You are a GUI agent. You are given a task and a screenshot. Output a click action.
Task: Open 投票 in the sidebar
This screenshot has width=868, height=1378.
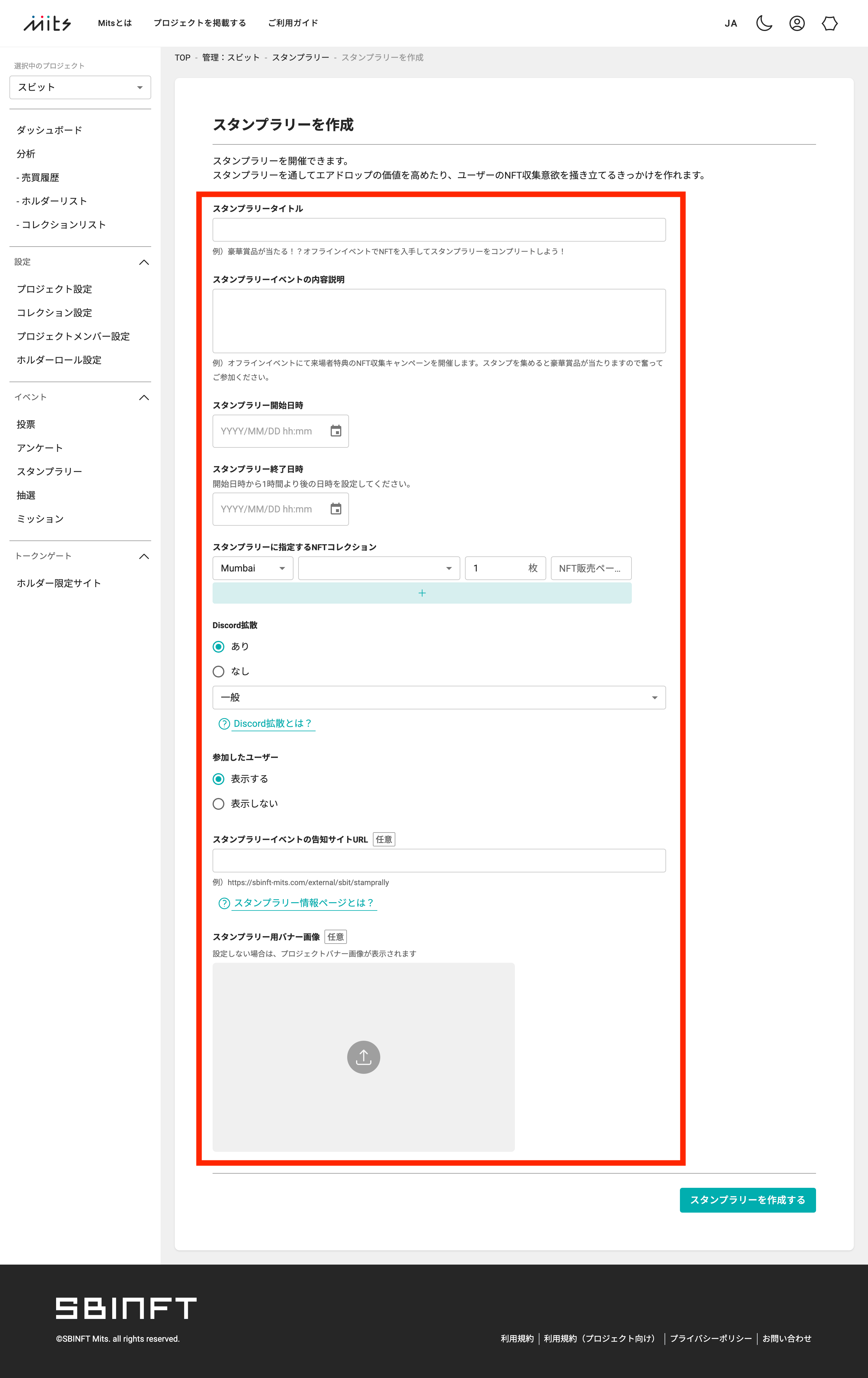click(x=26, y=424)
